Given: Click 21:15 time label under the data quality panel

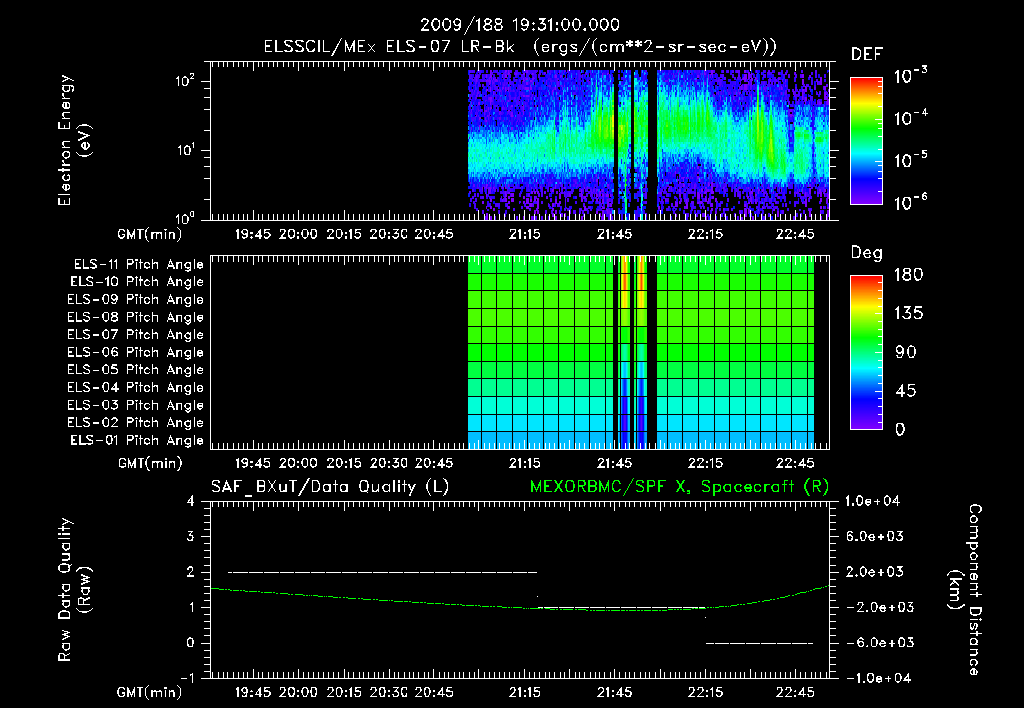Looking at the screenshot, I should coord(524,692).
